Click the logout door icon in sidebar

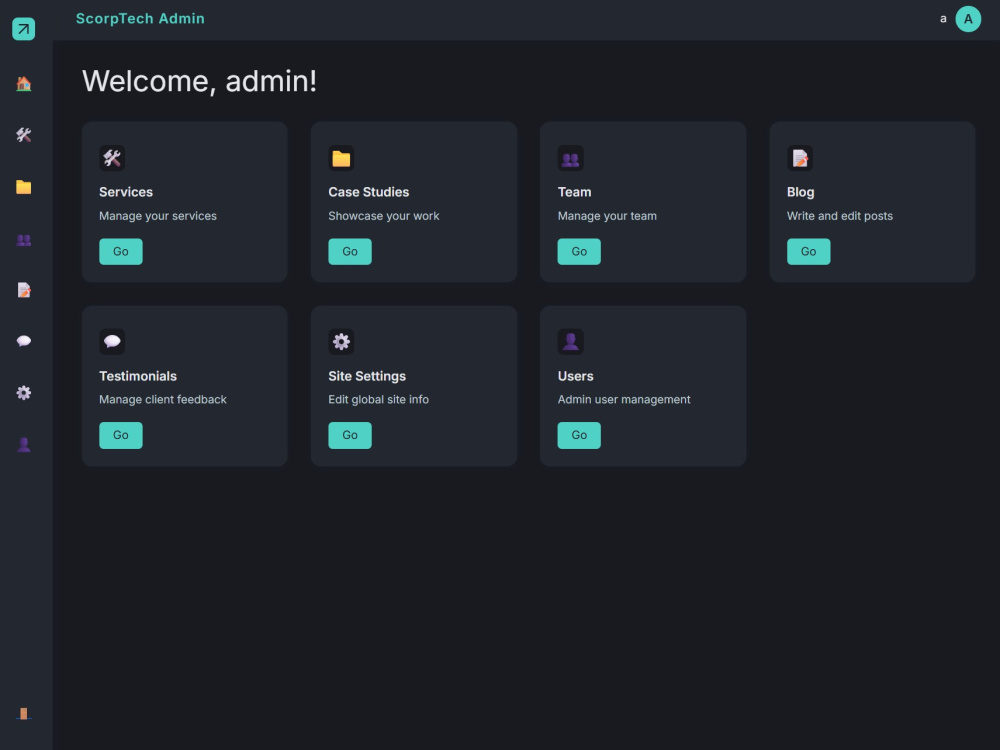pos(24,714)
